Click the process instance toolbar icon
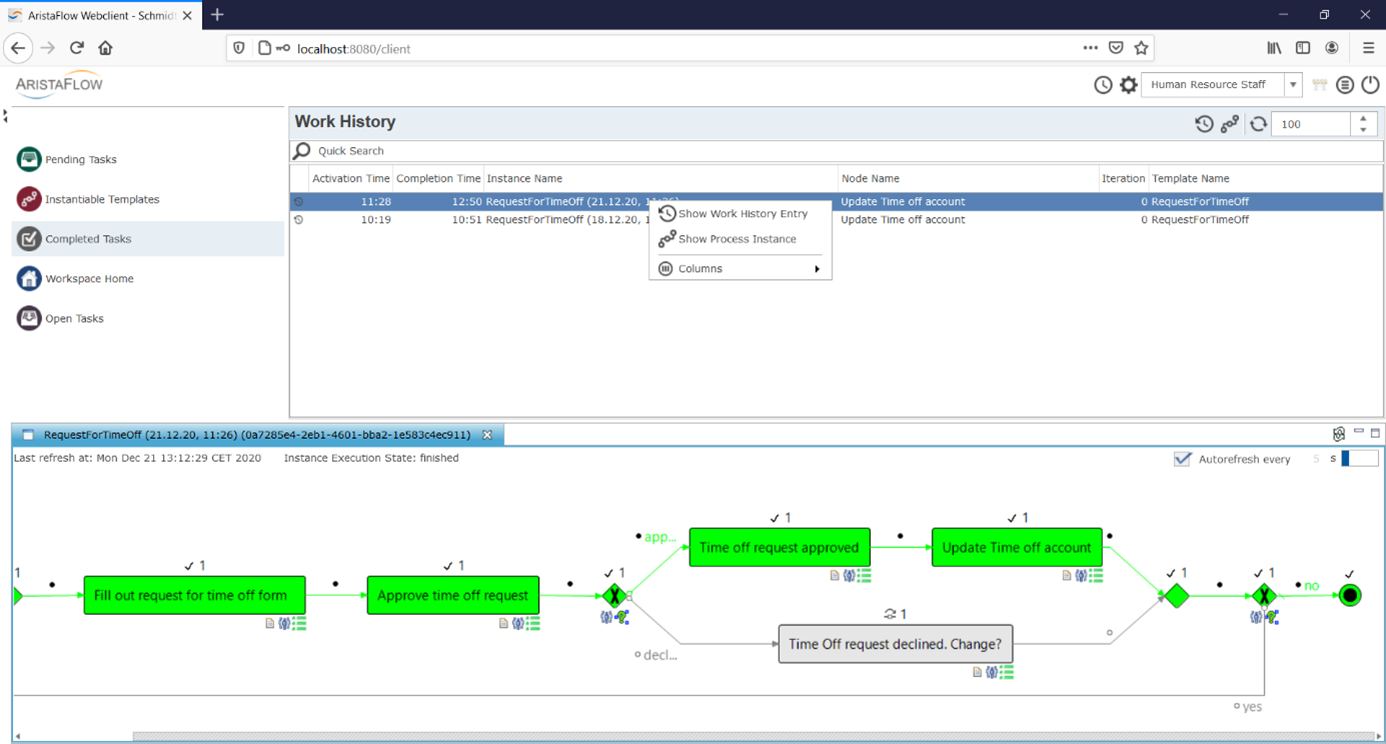 1230,124
